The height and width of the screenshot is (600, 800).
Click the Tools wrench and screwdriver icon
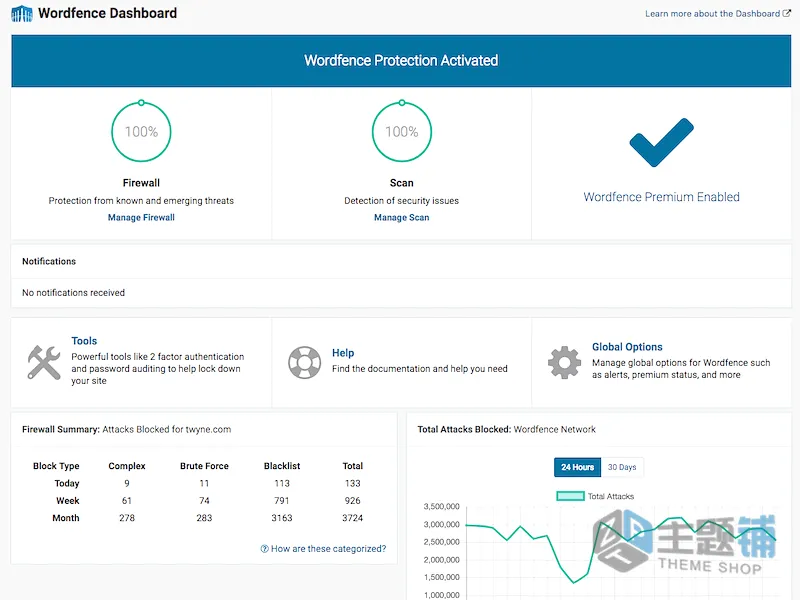(44, 362)
